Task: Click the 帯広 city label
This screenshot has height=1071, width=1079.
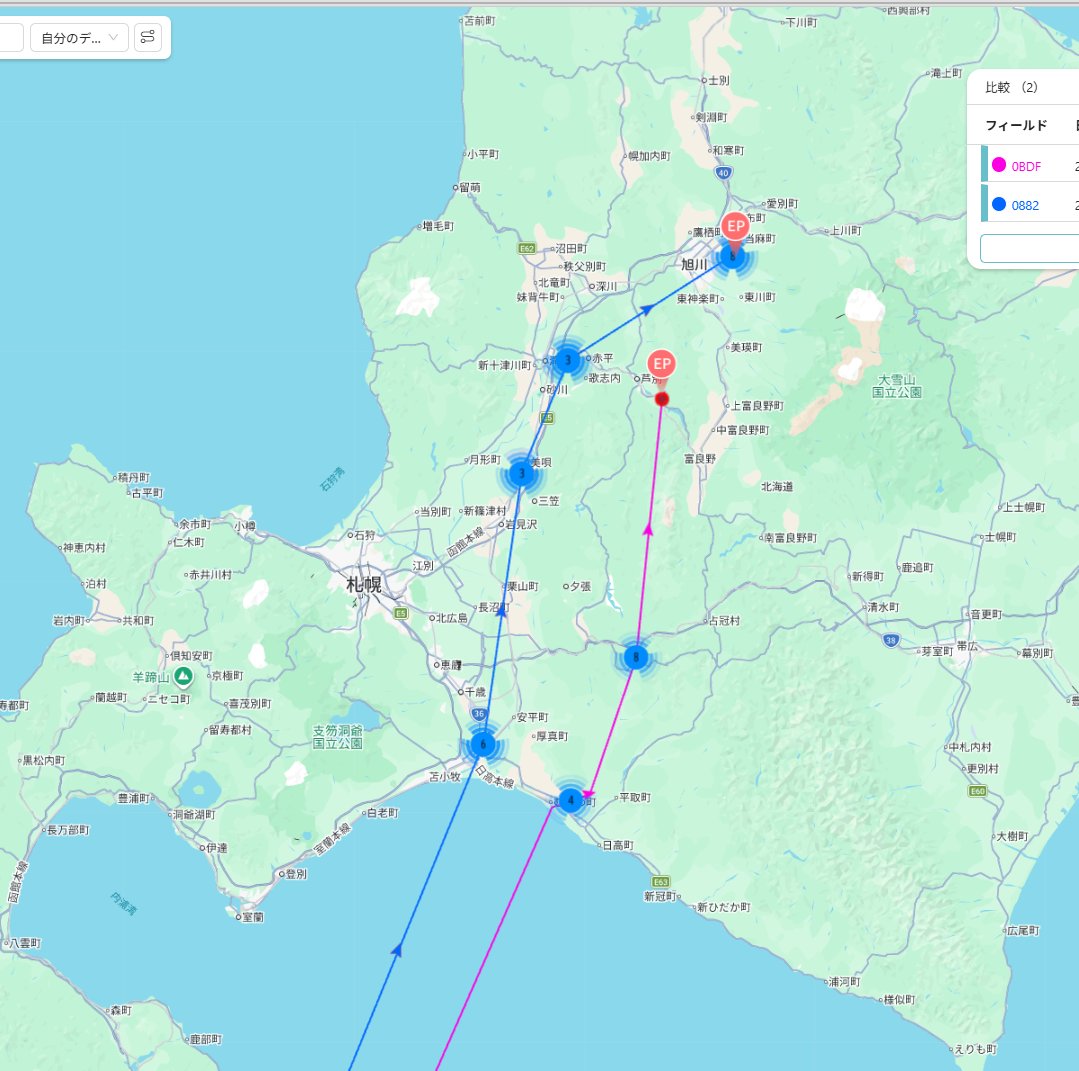Action: click(x=967, y=646)
